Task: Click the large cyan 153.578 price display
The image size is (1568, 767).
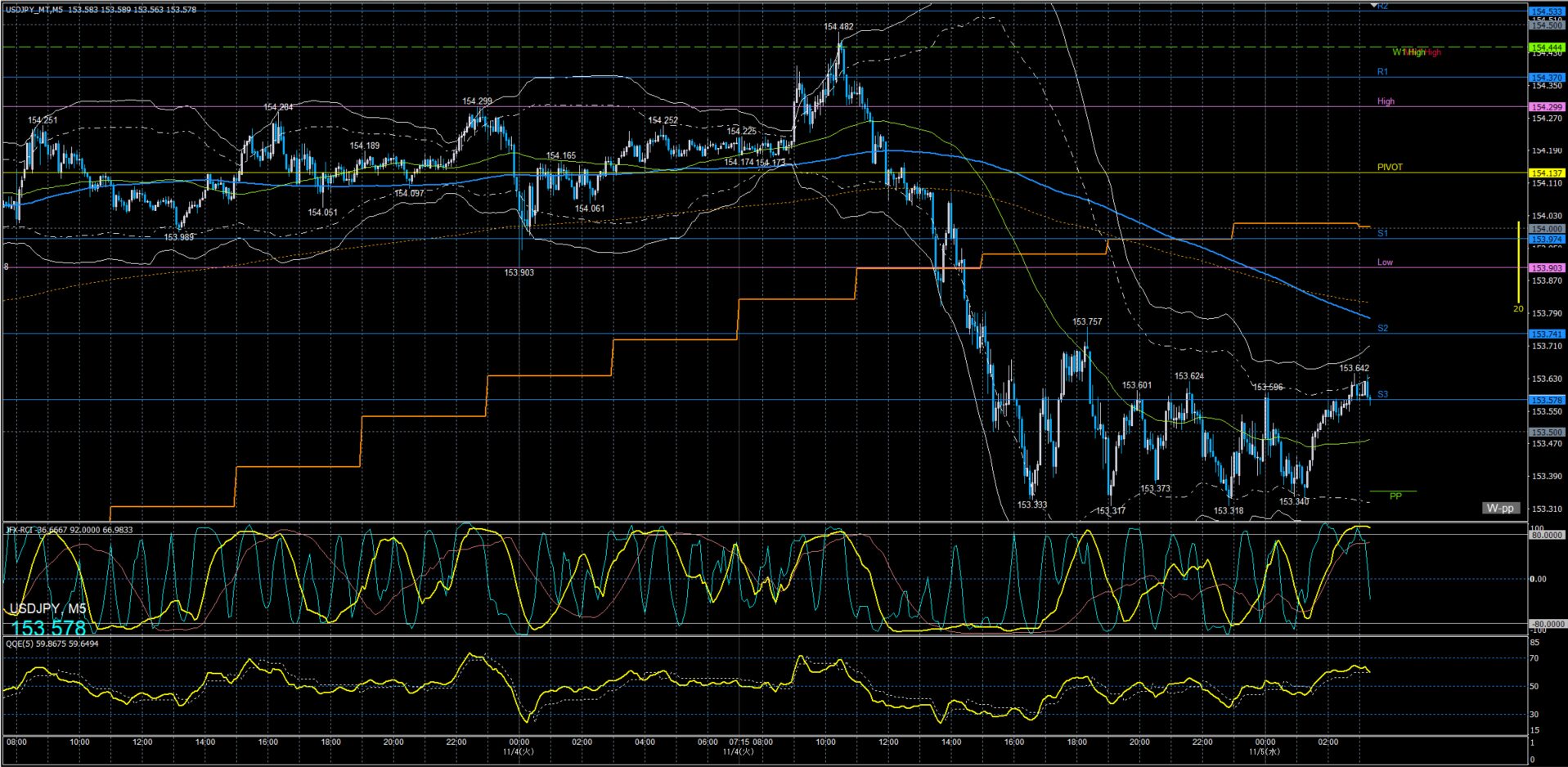Action: [x=48, y=628]
